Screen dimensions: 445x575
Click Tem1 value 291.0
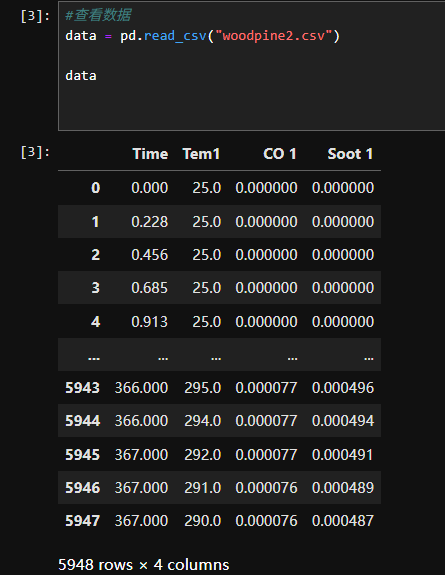pos(203,488)
